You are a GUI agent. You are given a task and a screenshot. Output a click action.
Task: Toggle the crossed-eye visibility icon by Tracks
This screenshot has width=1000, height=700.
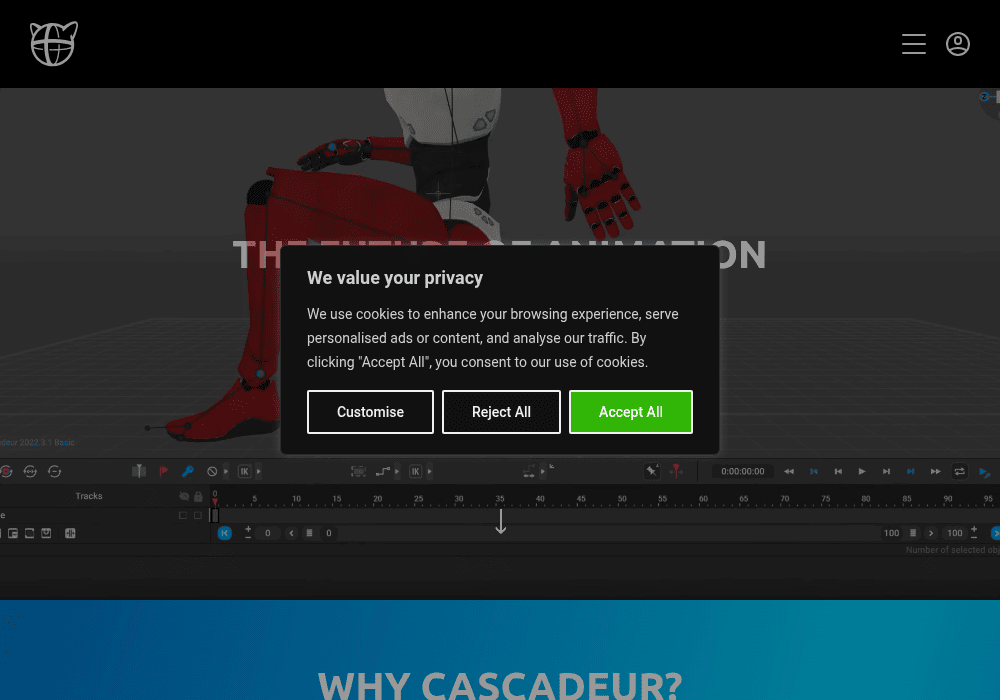184,496
